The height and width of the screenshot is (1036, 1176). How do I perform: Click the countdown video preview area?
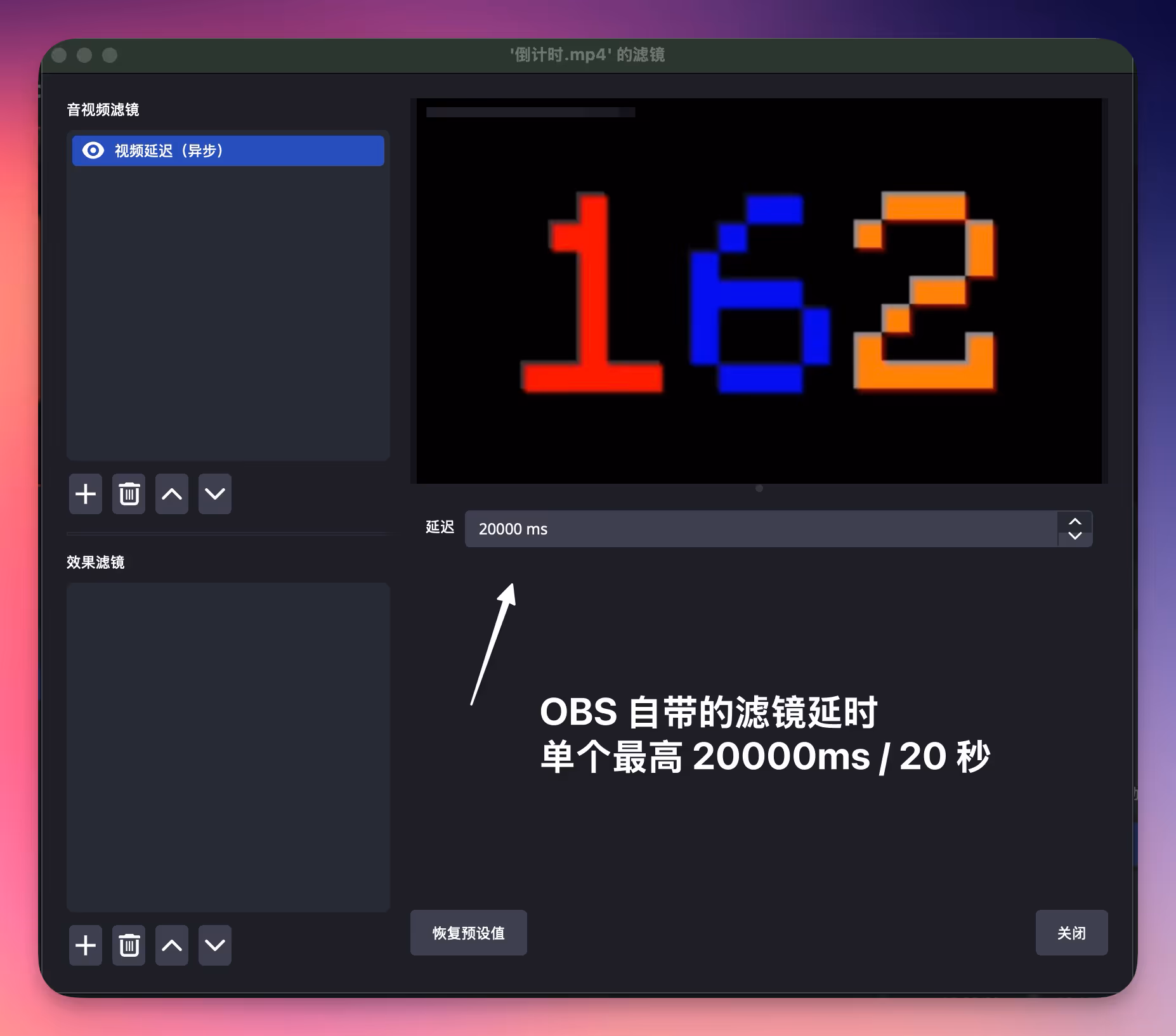[759, 291]
